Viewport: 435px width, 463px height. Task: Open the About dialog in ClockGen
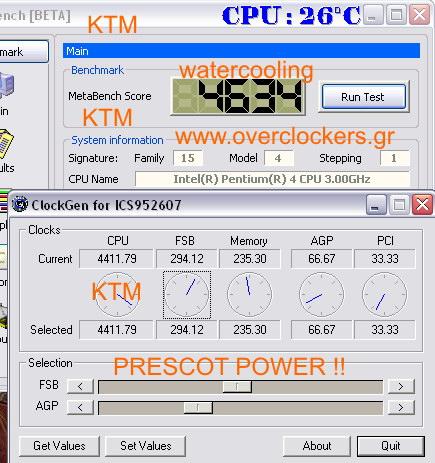point(317,446)
